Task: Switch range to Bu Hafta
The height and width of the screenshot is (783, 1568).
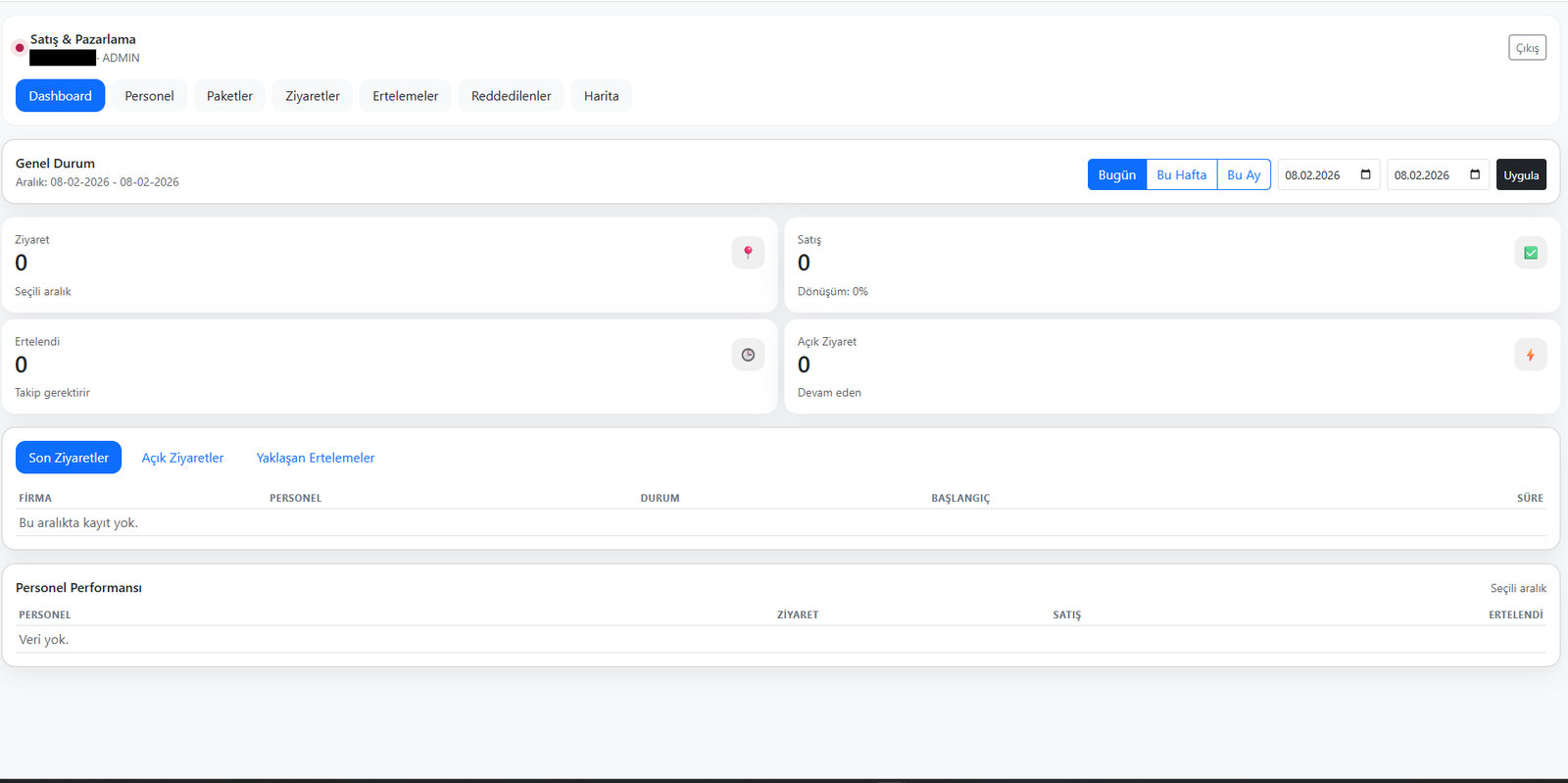Action: pos(1181,175)
